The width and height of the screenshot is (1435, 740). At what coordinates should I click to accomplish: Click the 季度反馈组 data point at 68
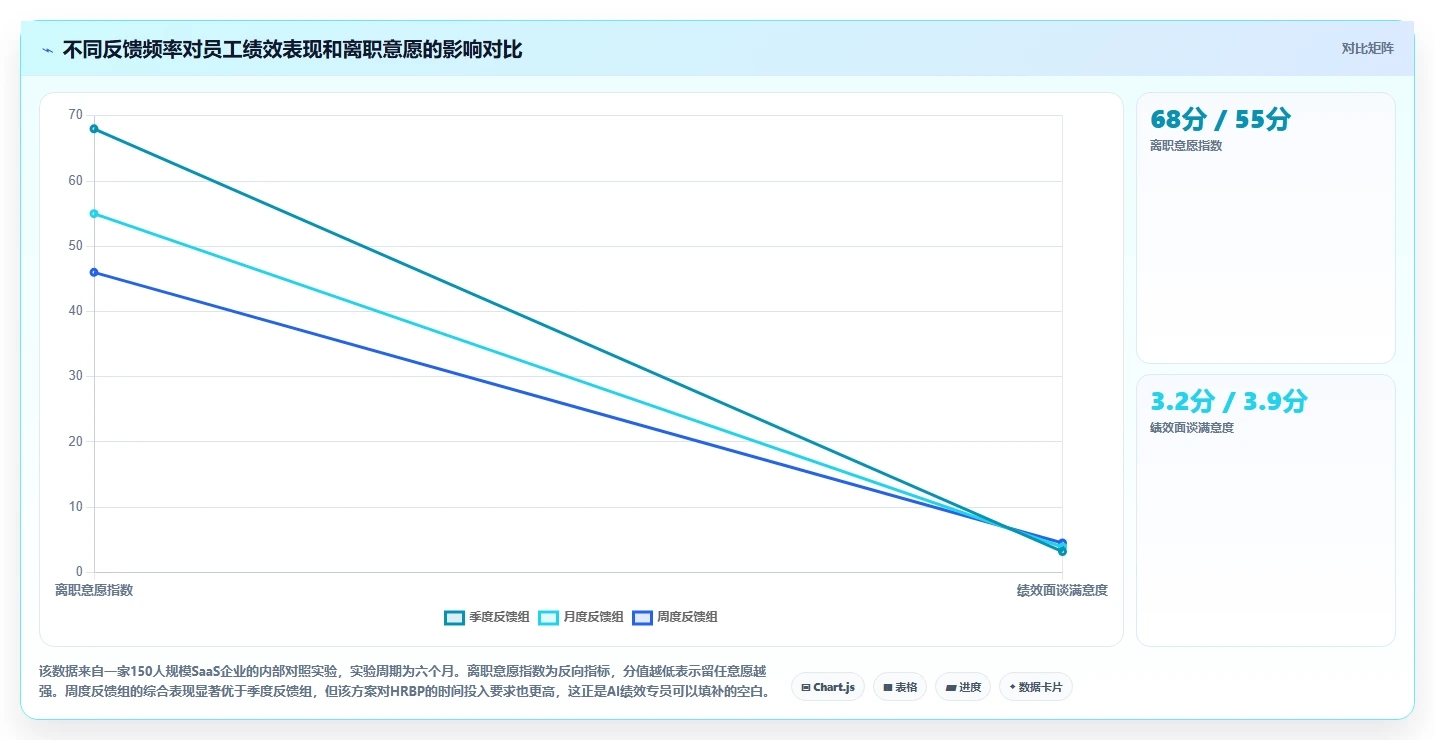point(94,128)
